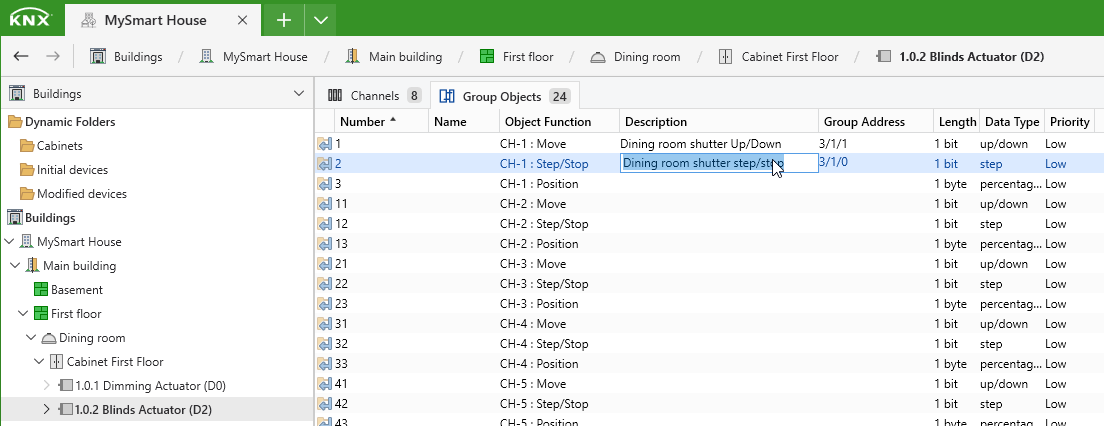Click the description edit field for object 2
The height and width of the screenshot is (426, 1104).
tap(719, 163)
